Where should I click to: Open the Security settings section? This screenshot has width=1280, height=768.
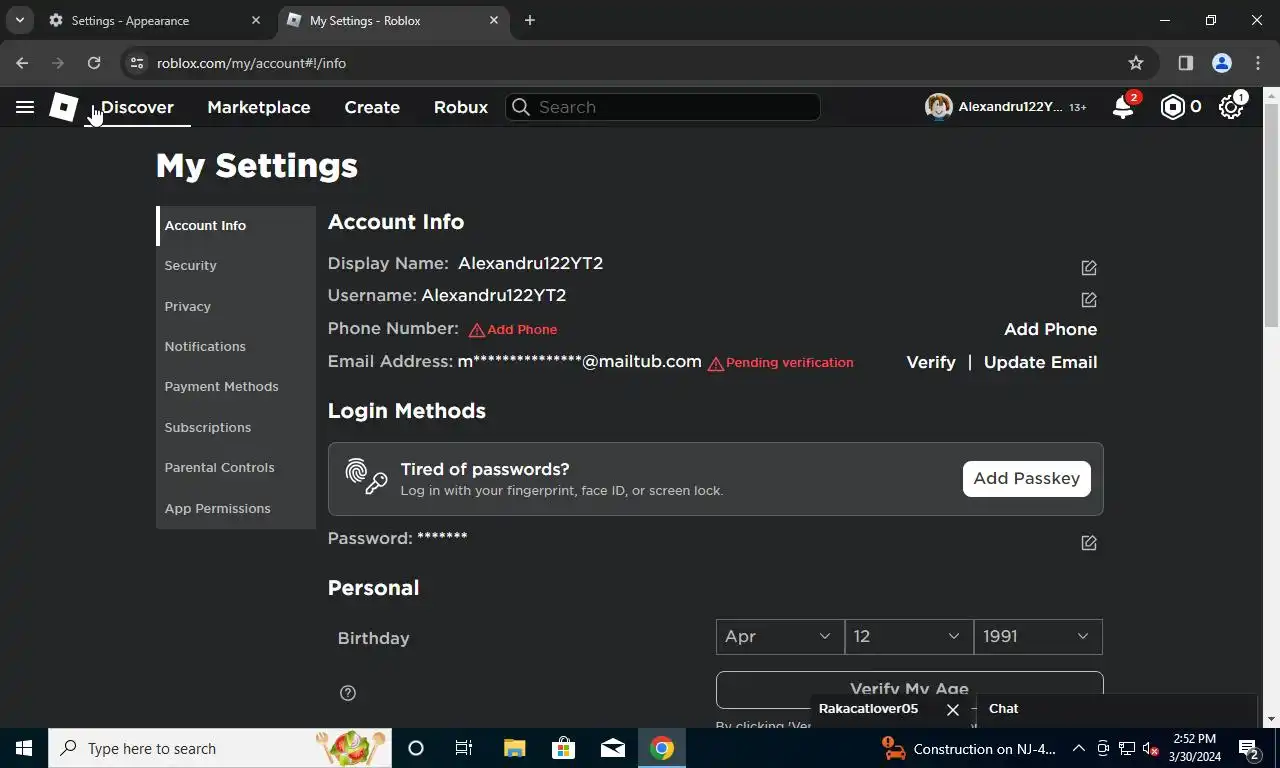236,266
